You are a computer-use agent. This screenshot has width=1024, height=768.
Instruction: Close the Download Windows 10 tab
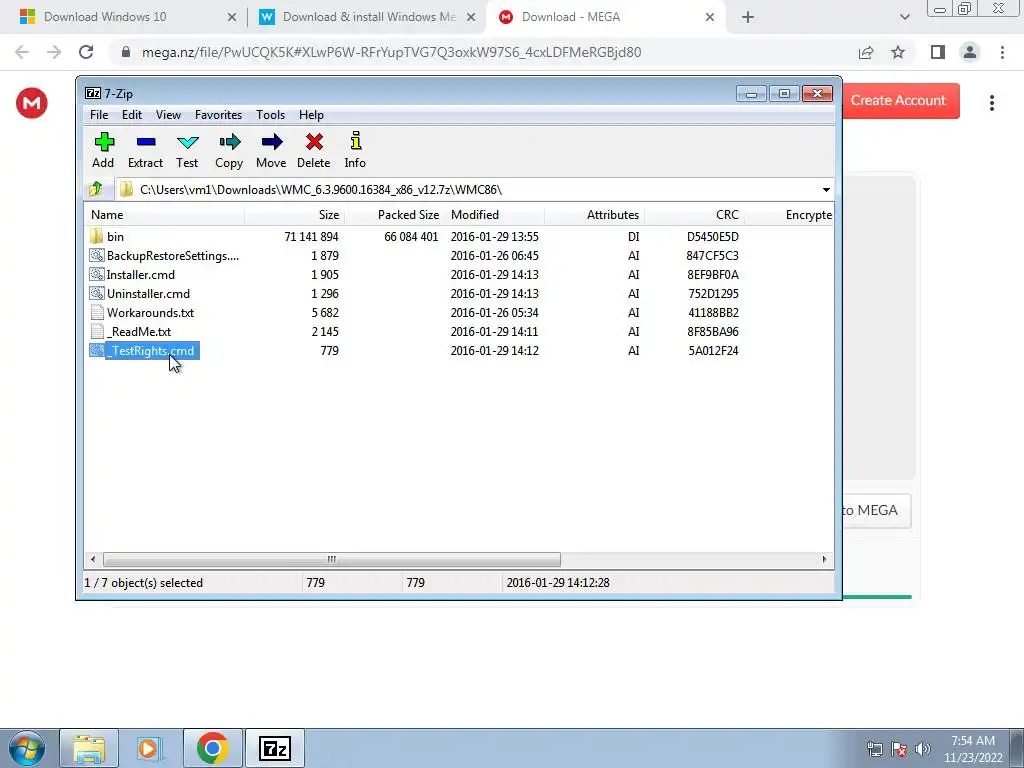(232, 17)
